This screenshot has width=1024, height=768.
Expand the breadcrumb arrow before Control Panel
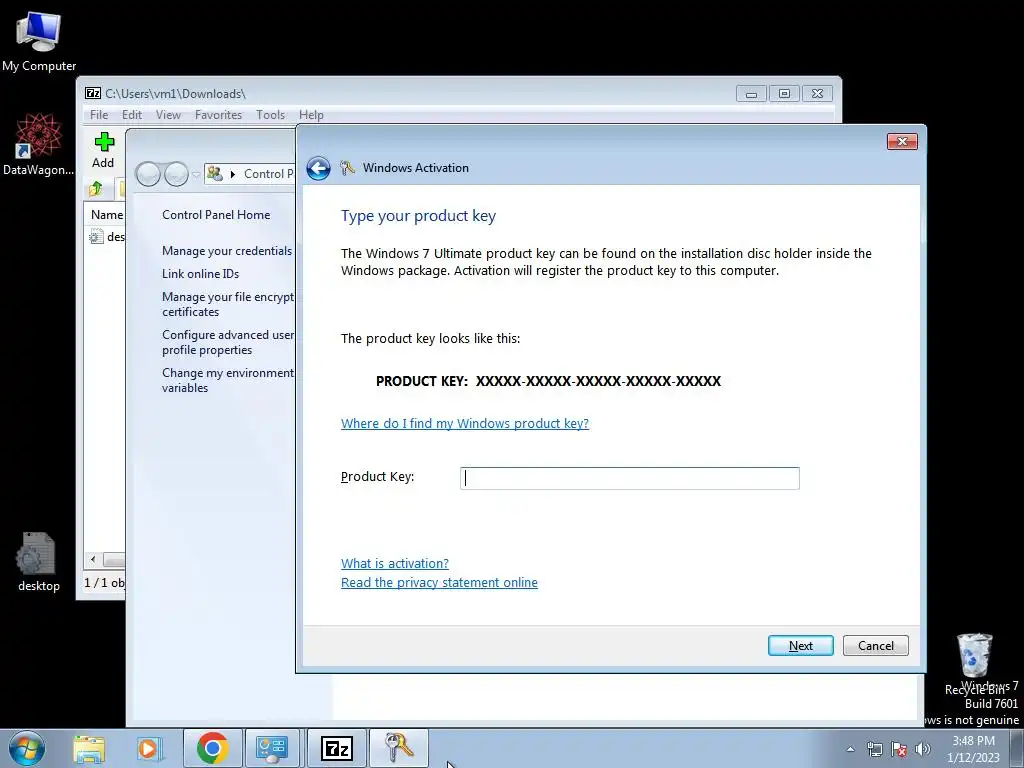point(232,174)
